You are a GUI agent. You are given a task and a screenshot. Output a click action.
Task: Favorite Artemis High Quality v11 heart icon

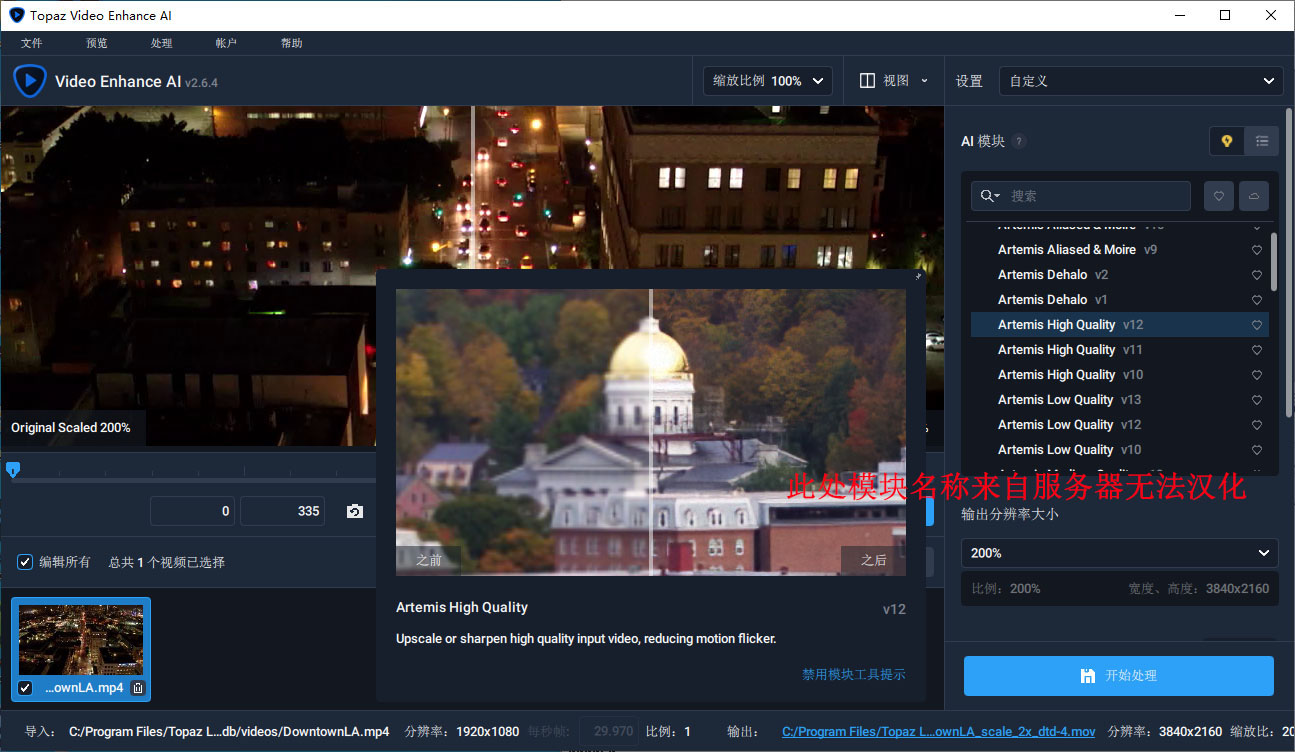pyautogui.click(x=1257, y=350)
